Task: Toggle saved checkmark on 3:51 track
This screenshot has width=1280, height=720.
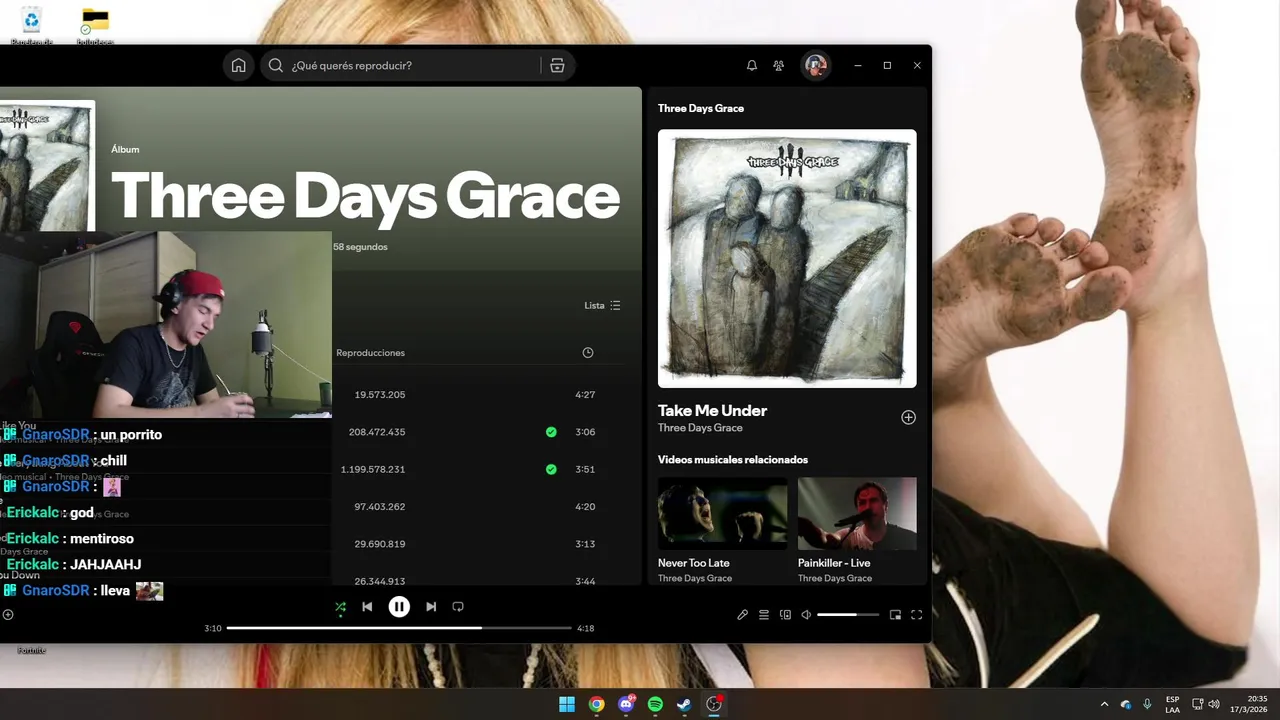Action: tap(551, 469)
